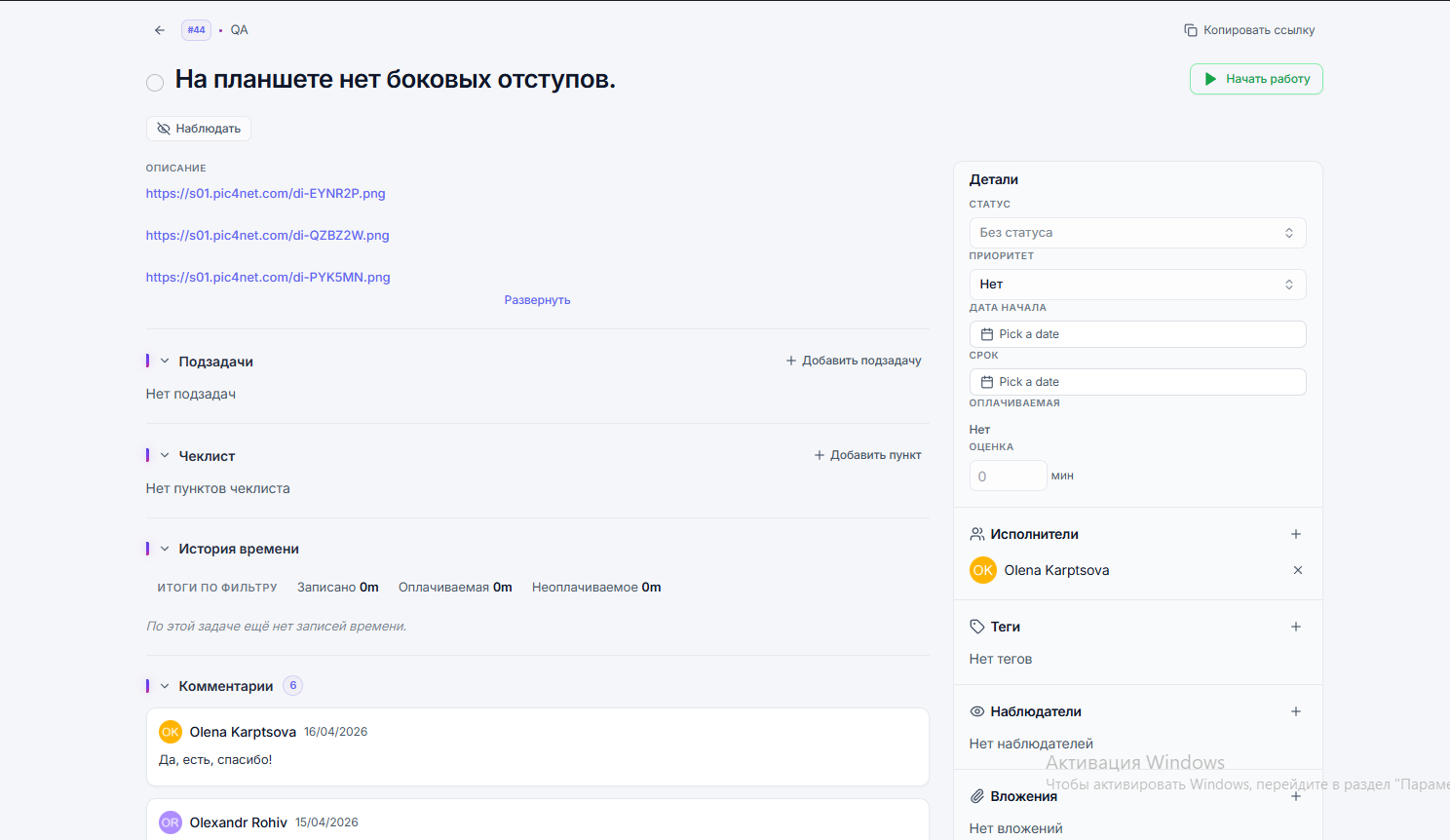
Task: Collapse the Чеклист section
Action: point(165,456)
